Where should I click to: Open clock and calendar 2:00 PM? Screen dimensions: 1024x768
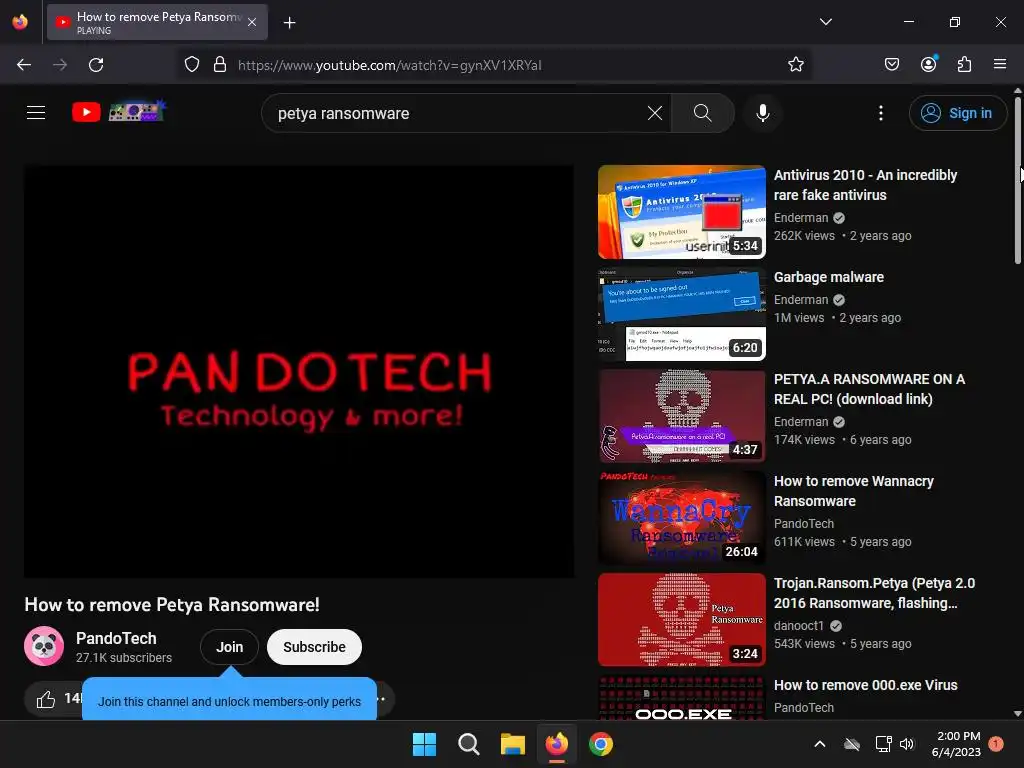pyautogui.click(x=956, y=744)
